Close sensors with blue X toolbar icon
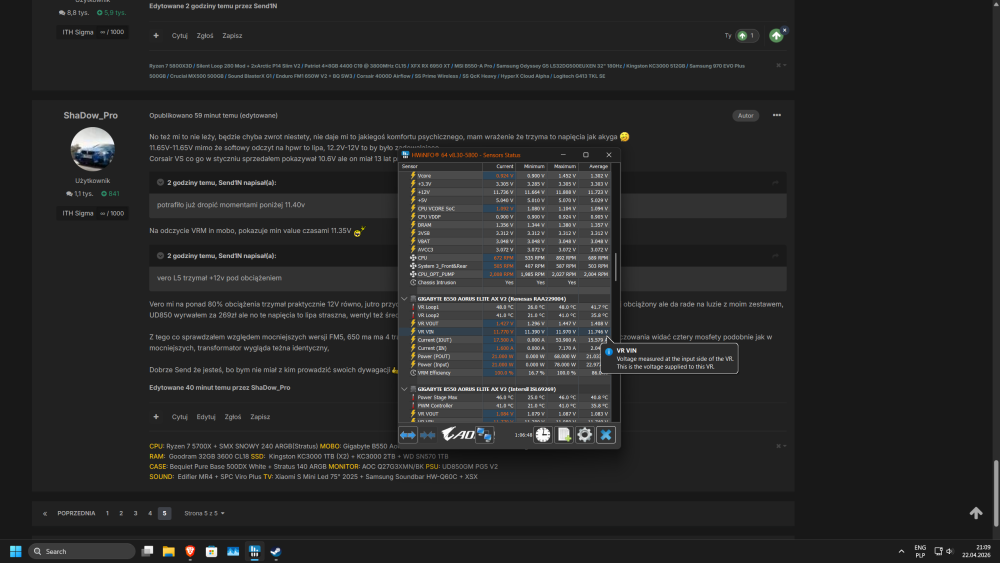 [x=606, y=435]
